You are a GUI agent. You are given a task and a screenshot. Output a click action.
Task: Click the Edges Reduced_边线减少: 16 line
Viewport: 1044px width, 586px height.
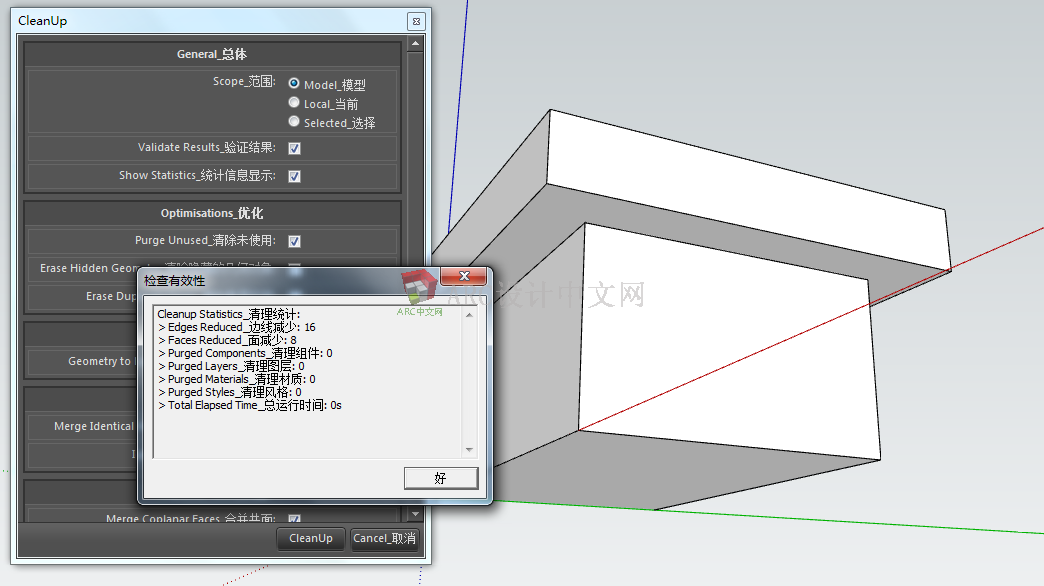(x=237, y=327)
